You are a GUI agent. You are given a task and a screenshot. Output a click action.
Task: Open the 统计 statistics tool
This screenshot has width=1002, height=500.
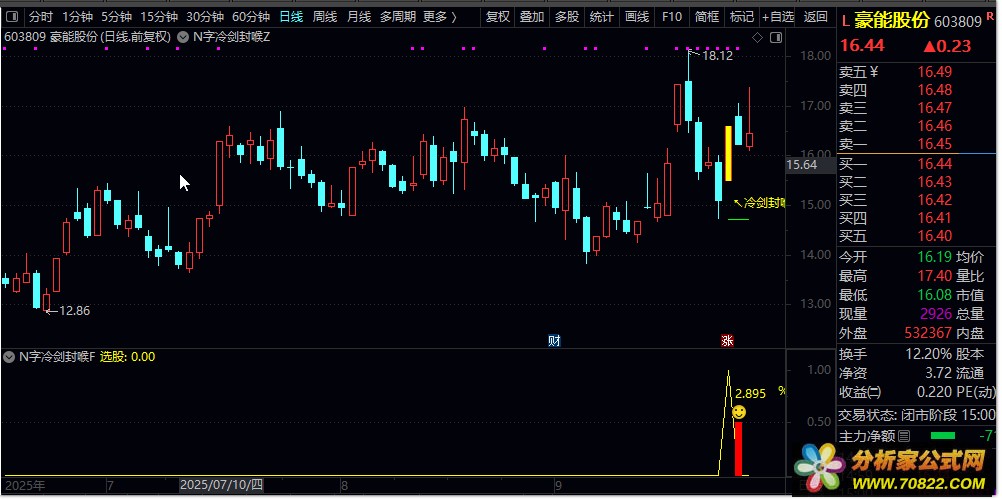[x=601, y=17]
